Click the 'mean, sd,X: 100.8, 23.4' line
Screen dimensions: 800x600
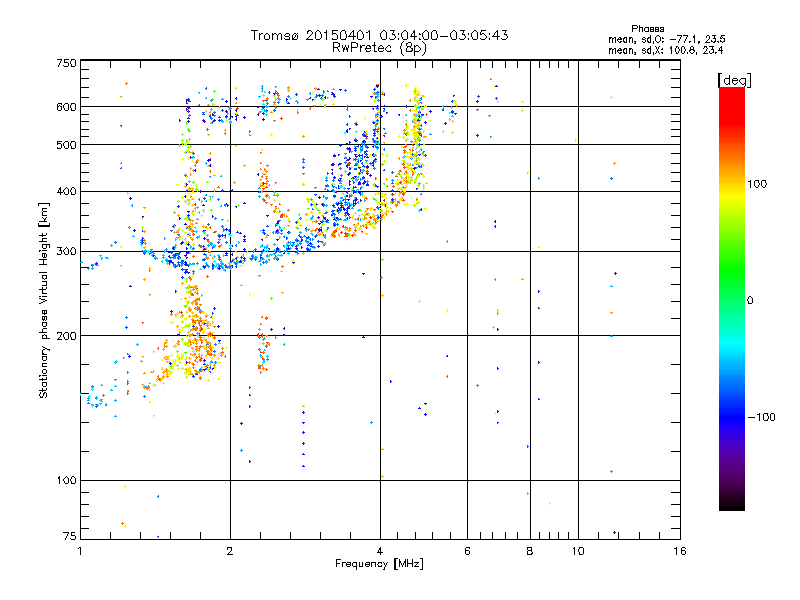pyautogui.click(x=665, y=50)
